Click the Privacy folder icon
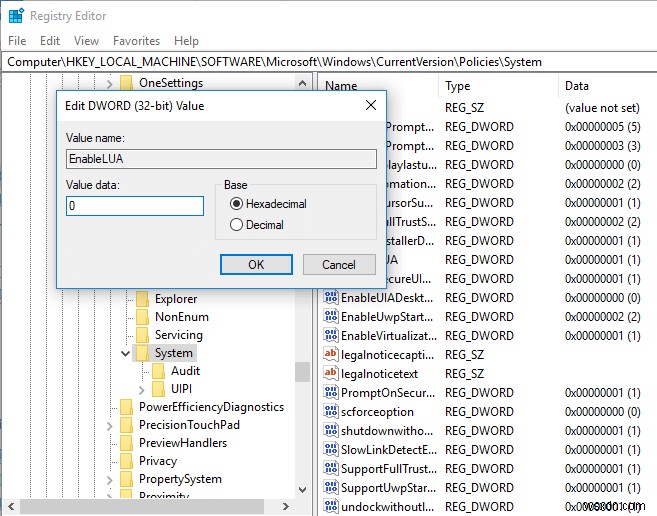This screenshot has height=516, width=657. coord(127,461)
